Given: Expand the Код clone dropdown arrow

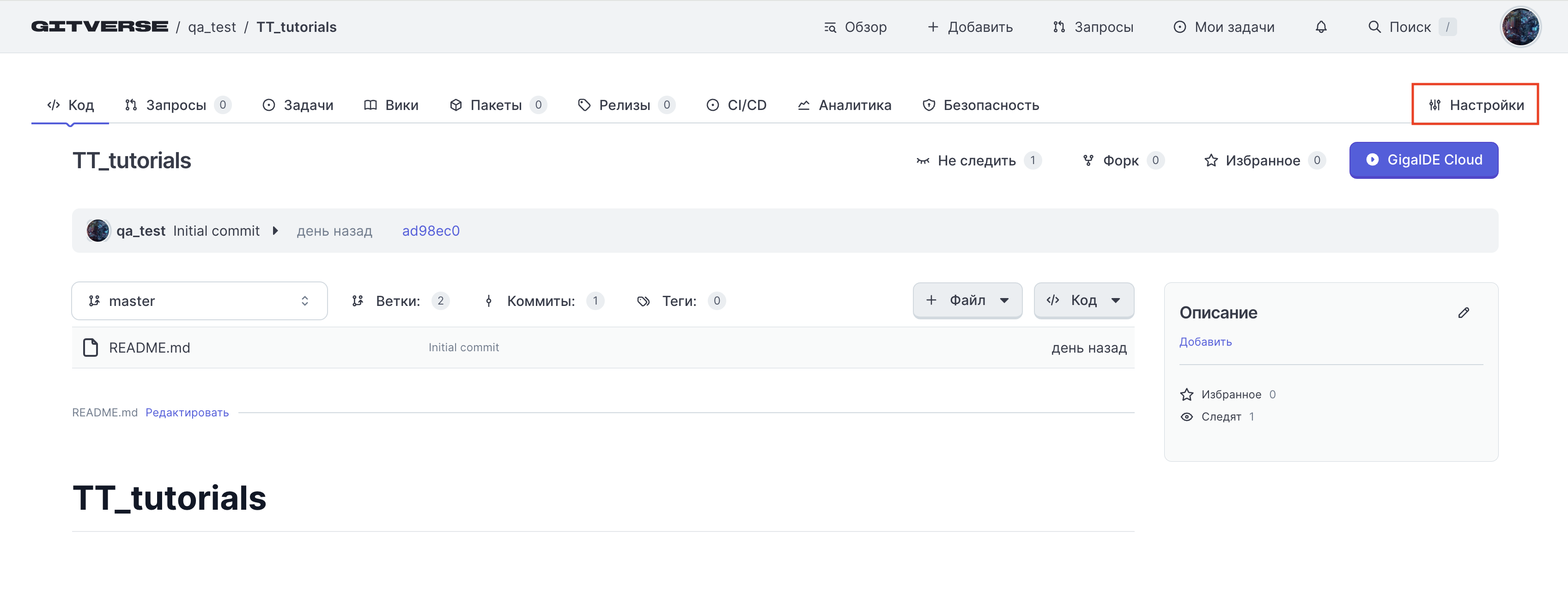Looking at the screenshot, I should [x=1115, y=300].
